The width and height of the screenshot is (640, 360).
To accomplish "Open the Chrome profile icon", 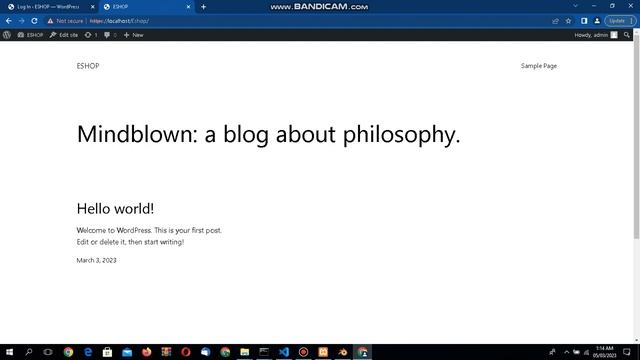I will tap(597, 21).
